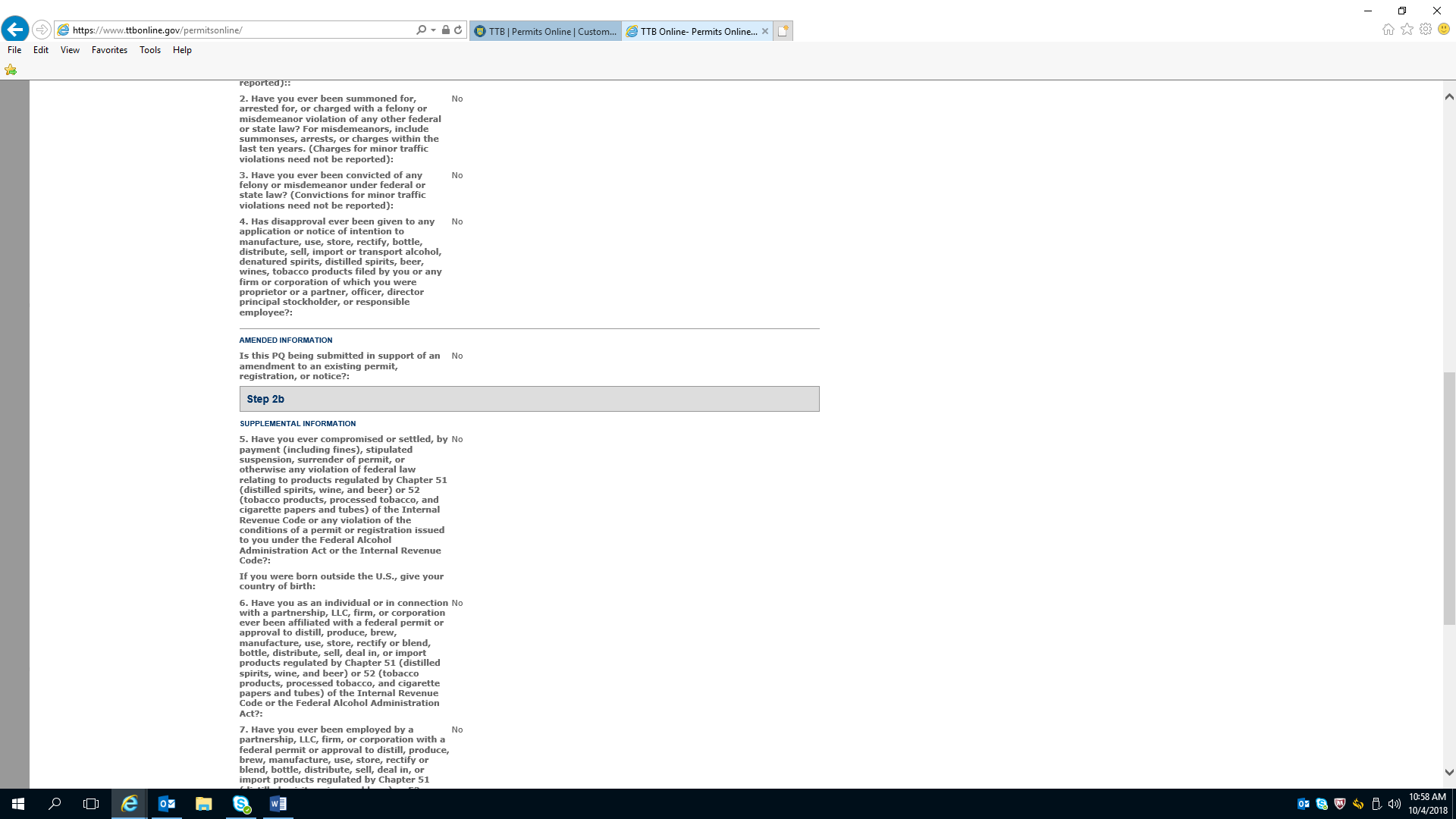Click the address bar search magnifier icon

(421, 30)
